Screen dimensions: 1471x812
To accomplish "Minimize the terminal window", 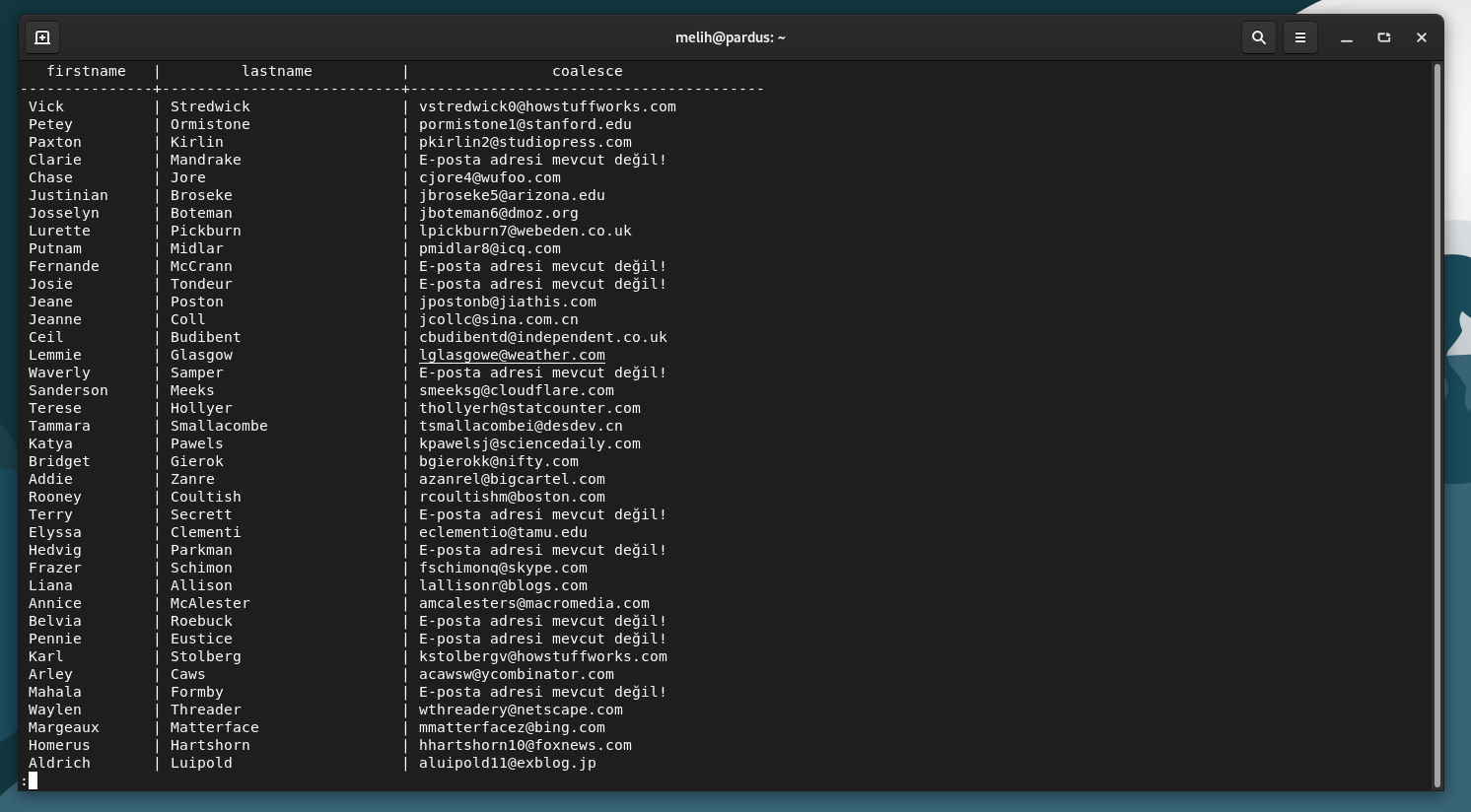I will coord(1347,37).
